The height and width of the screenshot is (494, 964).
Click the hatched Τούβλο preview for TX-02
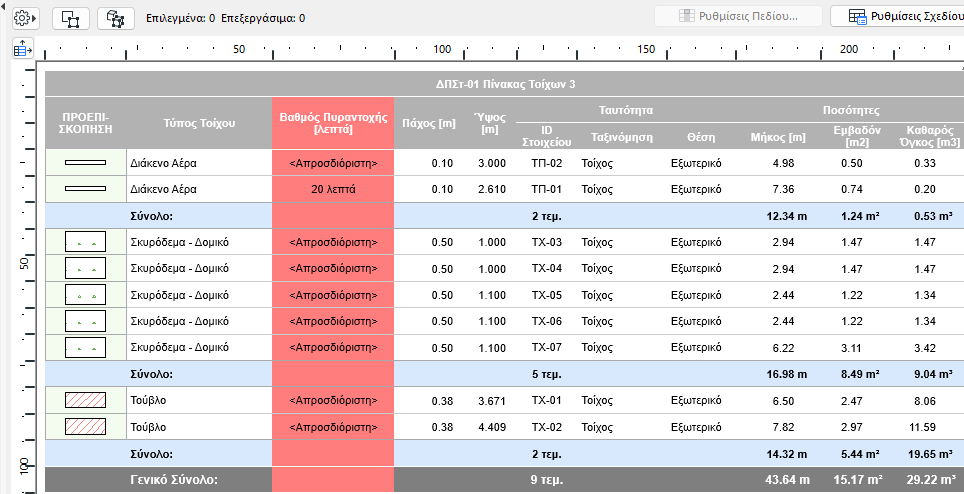85,426
